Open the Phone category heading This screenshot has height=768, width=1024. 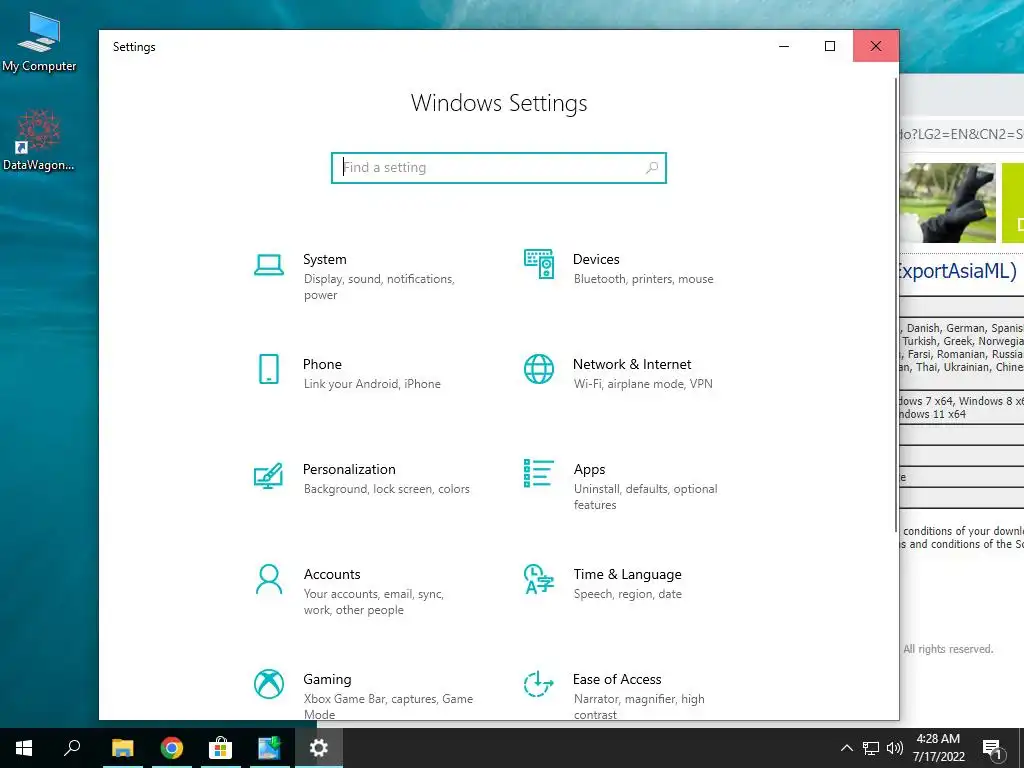click(322, 364)
